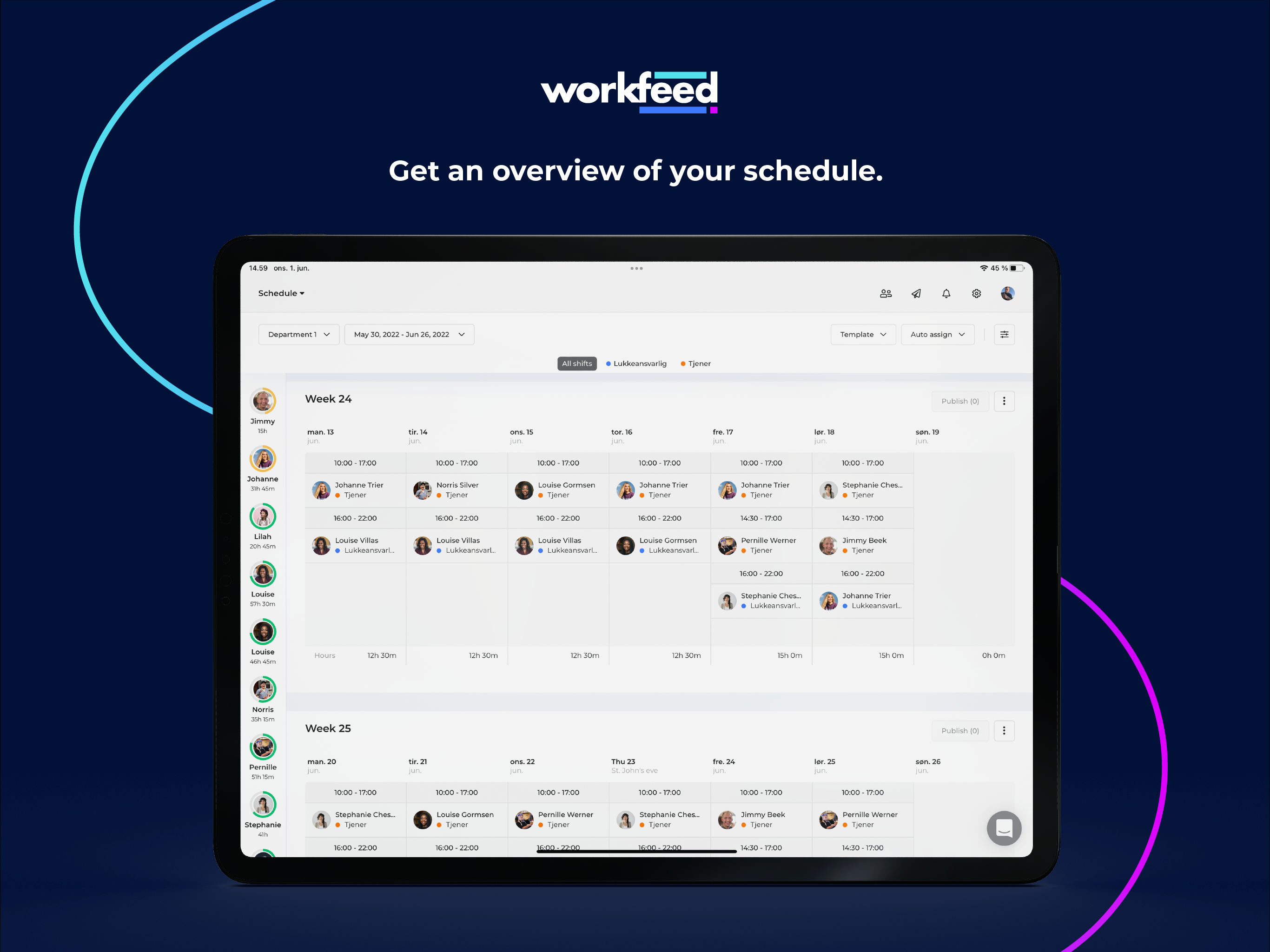Expand the Department 1 dropdown

point(295,335)
